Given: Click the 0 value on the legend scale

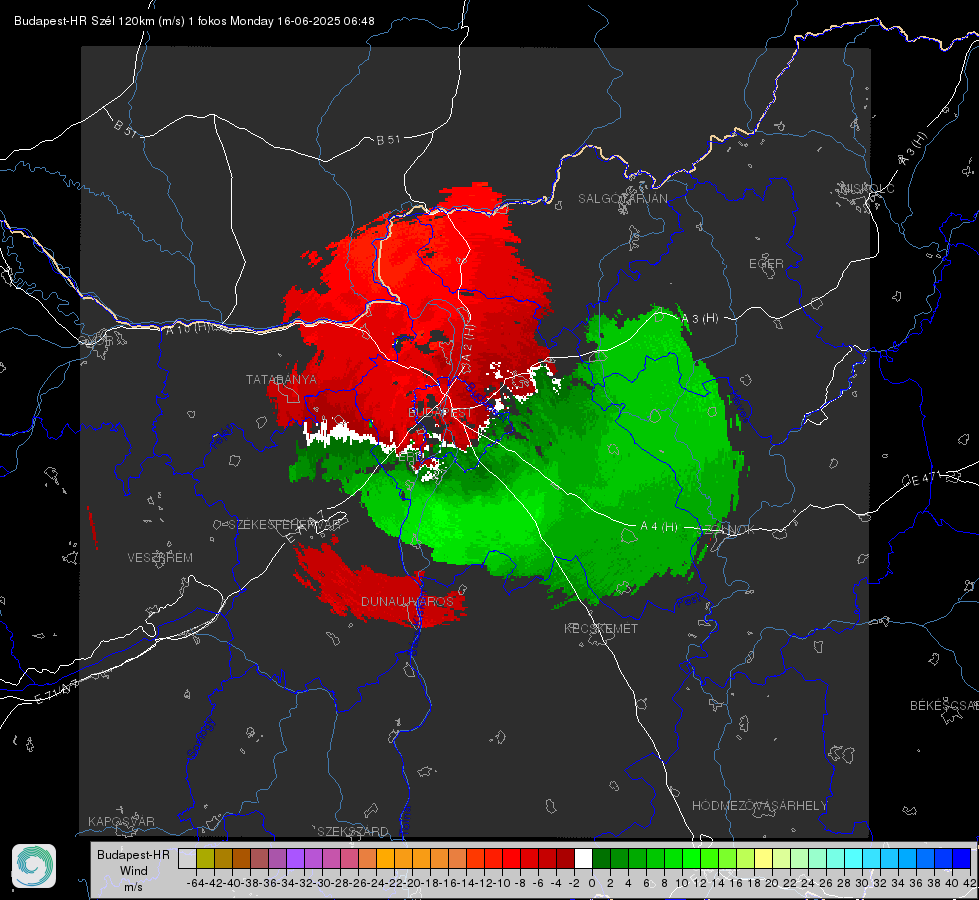Looking at the screenshot, I should 592,883.
